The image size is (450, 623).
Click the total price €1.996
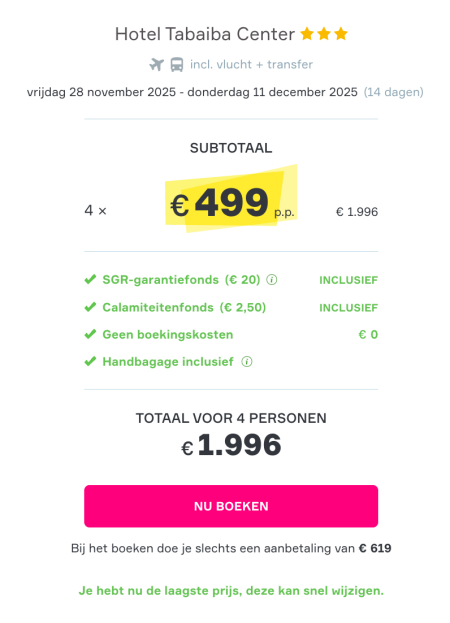click(x=231, y=445)
